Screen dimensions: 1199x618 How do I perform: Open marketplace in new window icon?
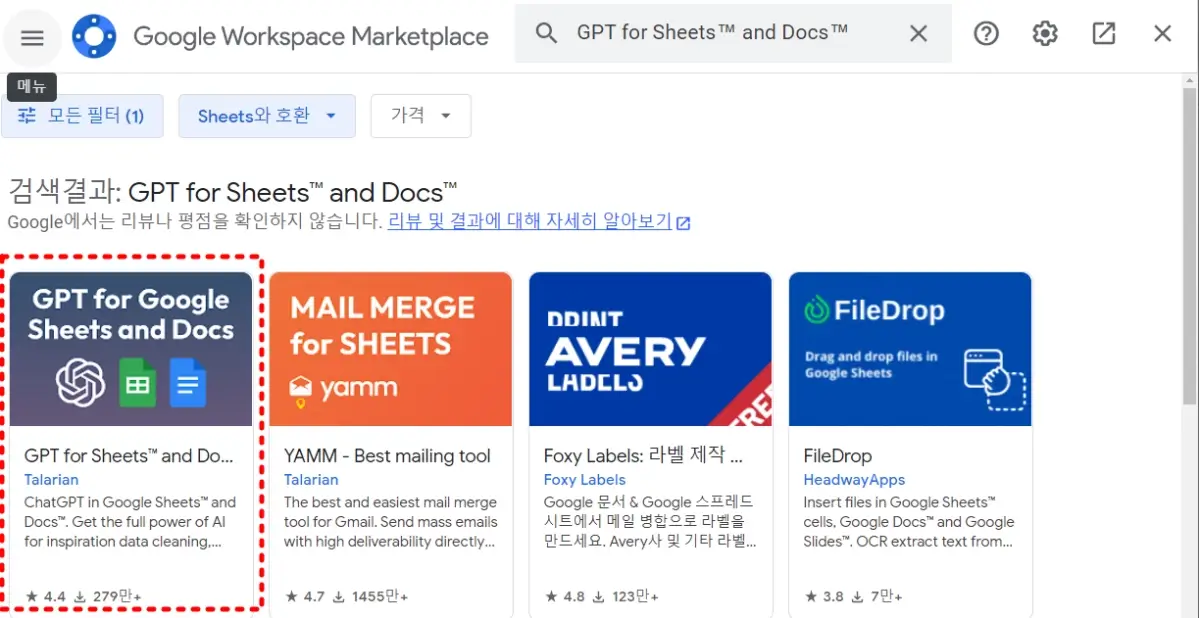1103,33
